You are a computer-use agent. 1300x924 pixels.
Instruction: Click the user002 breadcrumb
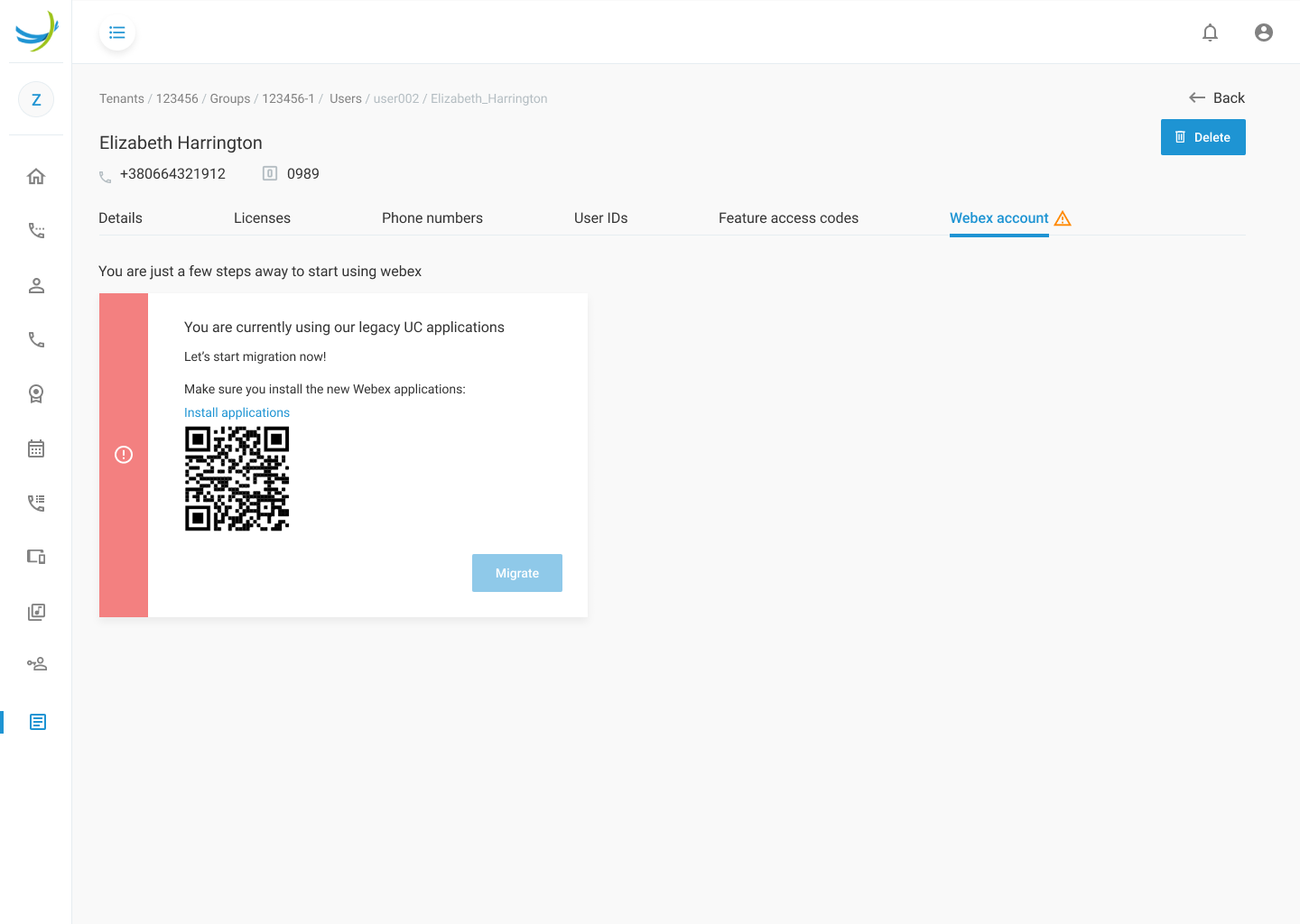point(396,98)
